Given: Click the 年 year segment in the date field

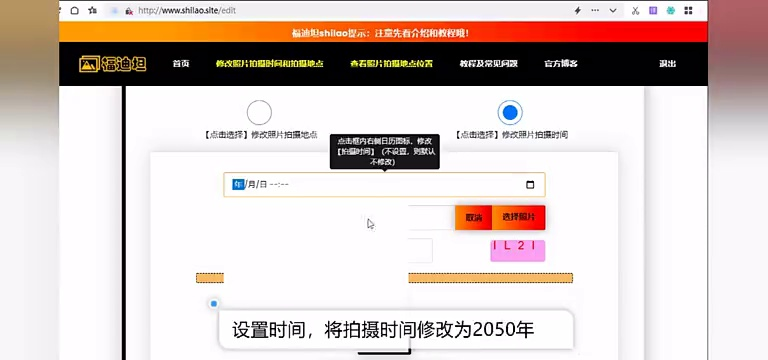Looking at the screenshot, I should tap(238, 185).
